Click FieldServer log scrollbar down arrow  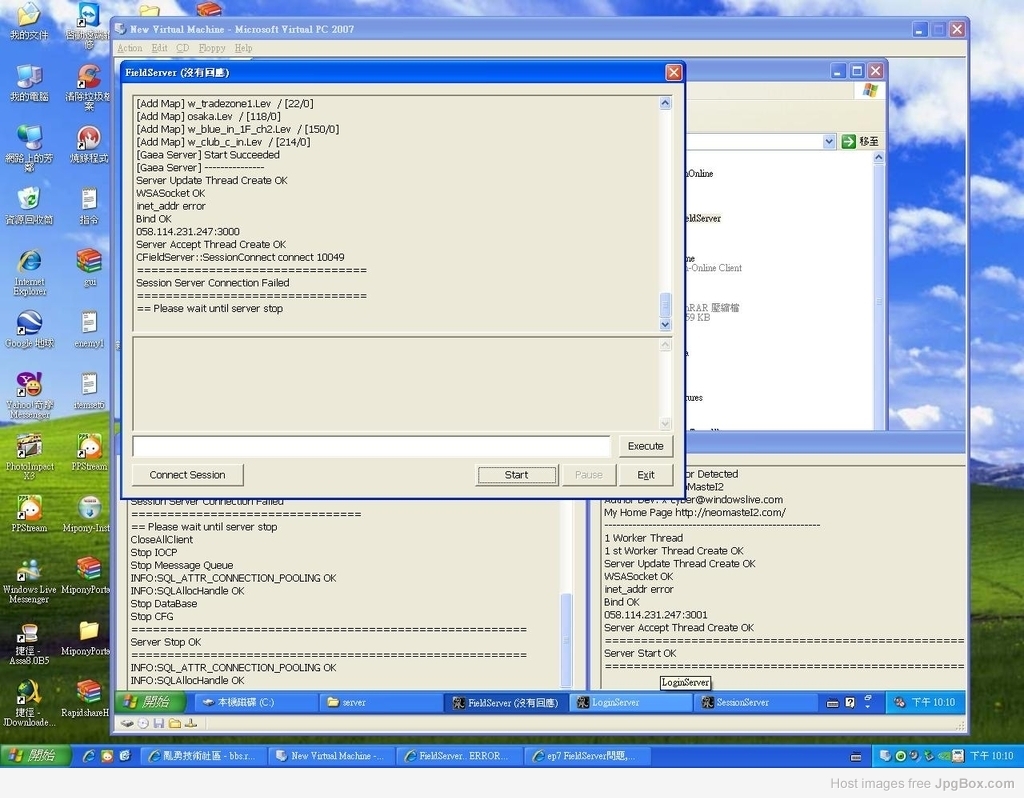(x=666, y=325)
